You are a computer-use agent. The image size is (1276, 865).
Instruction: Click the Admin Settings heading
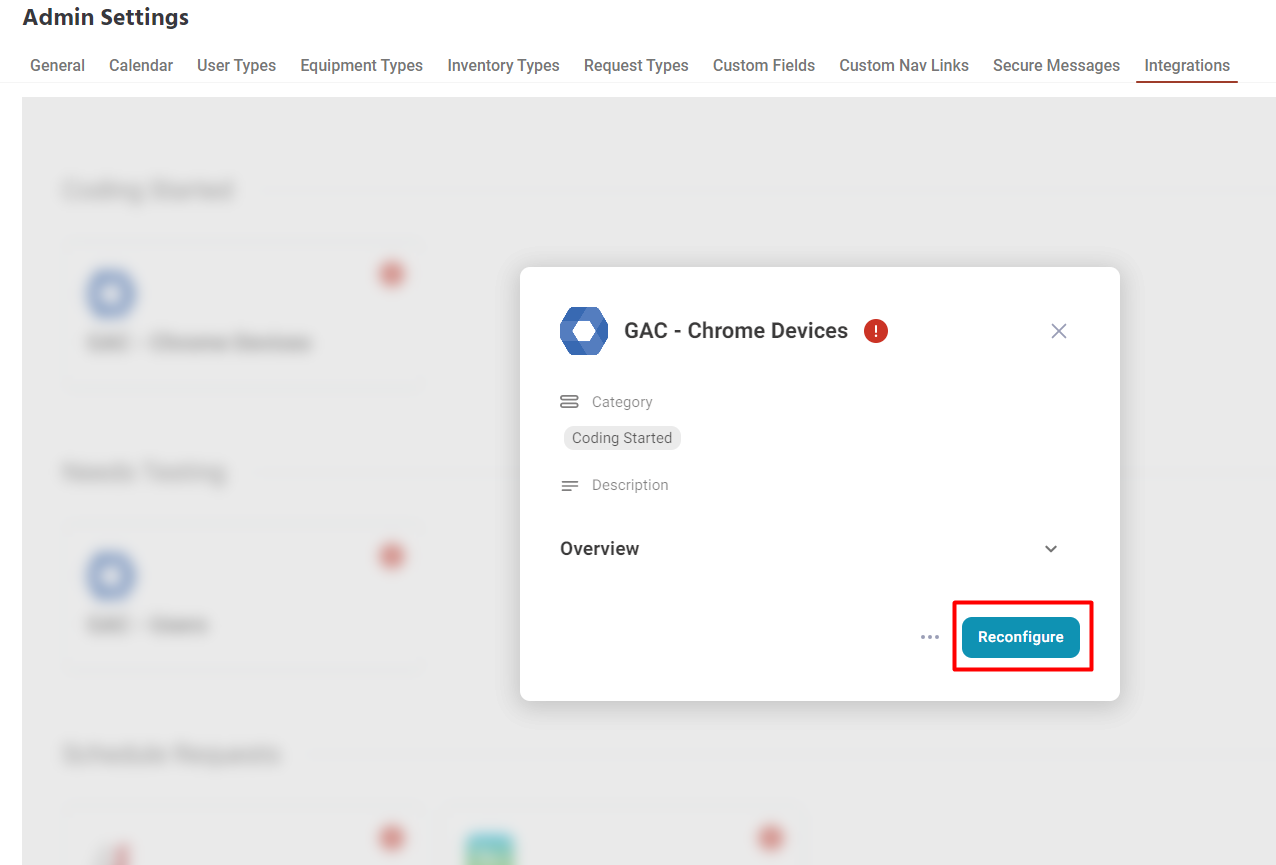point(106,17)
